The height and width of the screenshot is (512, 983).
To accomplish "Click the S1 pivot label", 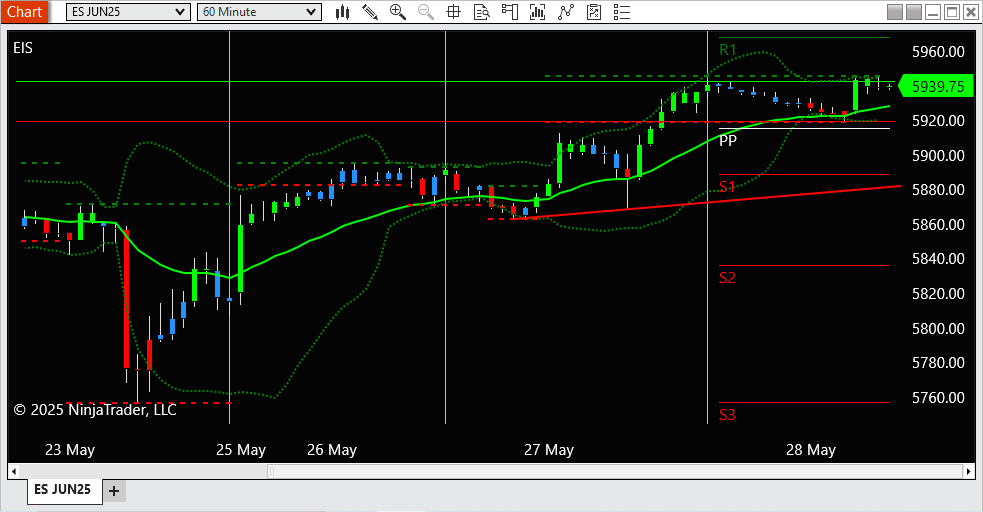I will (x=727, y=187).
